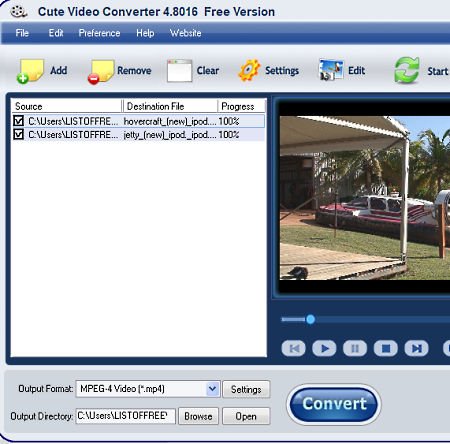450x444 pixels.
Task: Open the Help menu
Action: point(145,33)
